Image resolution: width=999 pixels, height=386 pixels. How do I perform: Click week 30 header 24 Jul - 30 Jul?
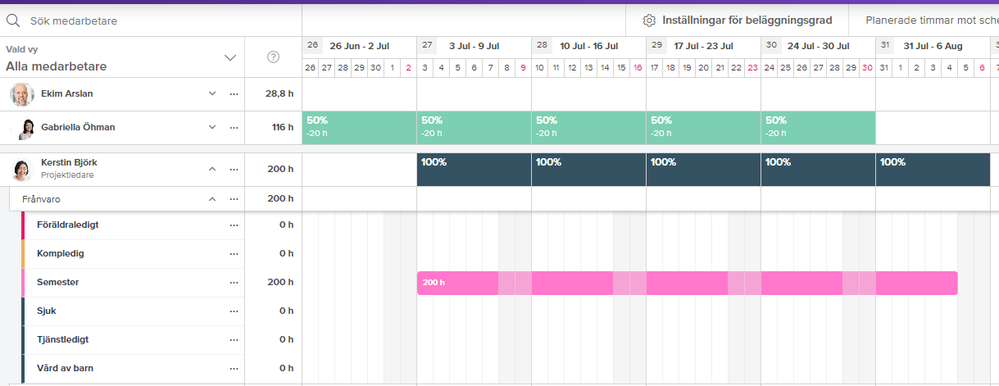(x=818, y=46)
